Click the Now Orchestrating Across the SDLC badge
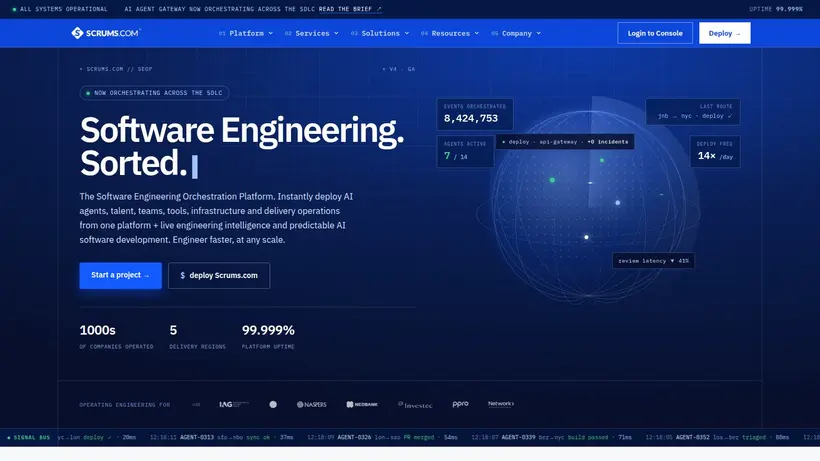Image resolution: width=820 pixels, height=461 pixels. tap(154, 93)
